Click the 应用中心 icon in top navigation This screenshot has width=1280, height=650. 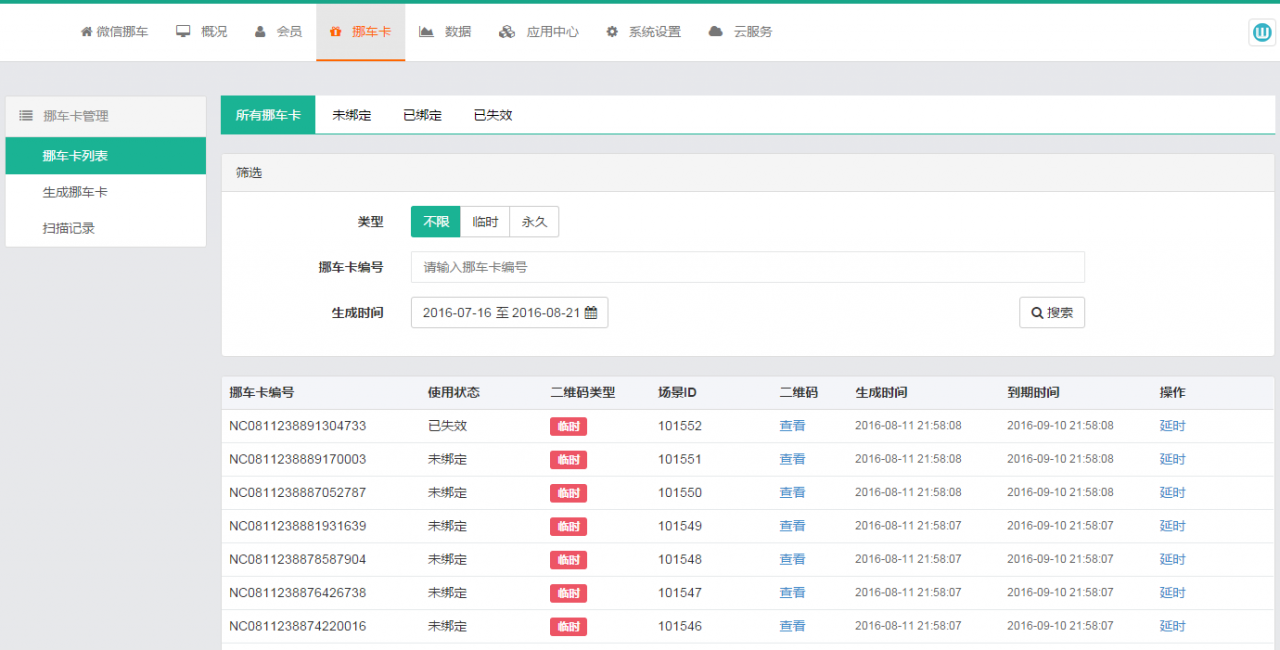(x=505, y=31)
